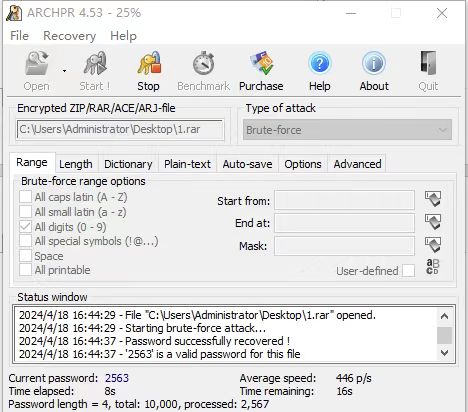
Task: Switch to the Dictionary tab
Action: pos(128,164)
